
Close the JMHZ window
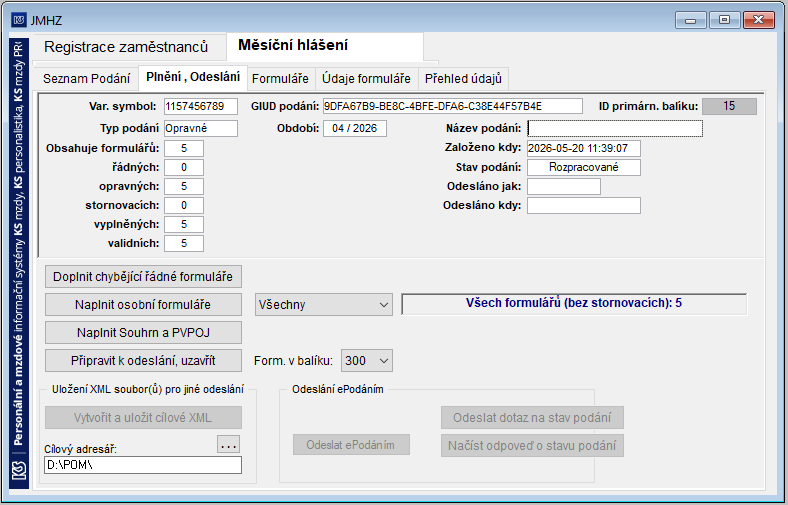point(758,20)
